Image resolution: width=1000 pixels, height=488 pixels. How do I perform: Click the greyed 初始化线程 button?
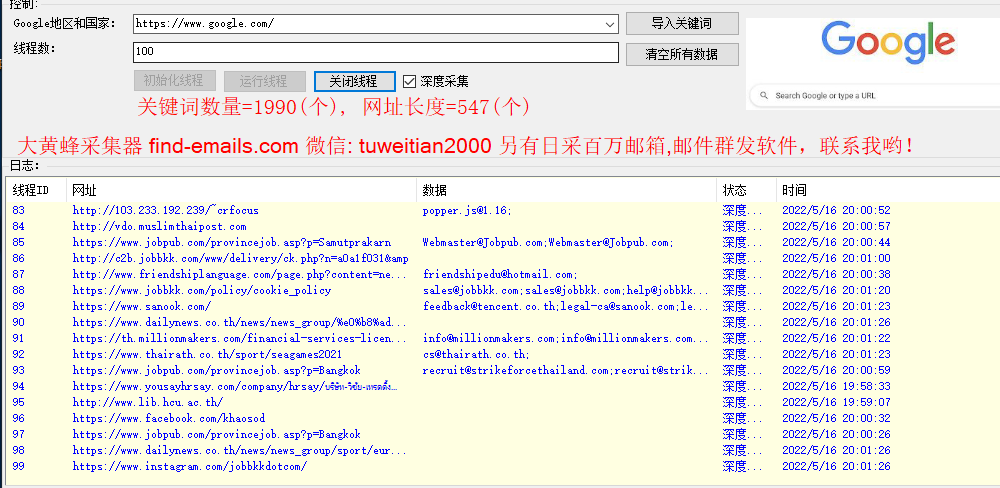175,81
